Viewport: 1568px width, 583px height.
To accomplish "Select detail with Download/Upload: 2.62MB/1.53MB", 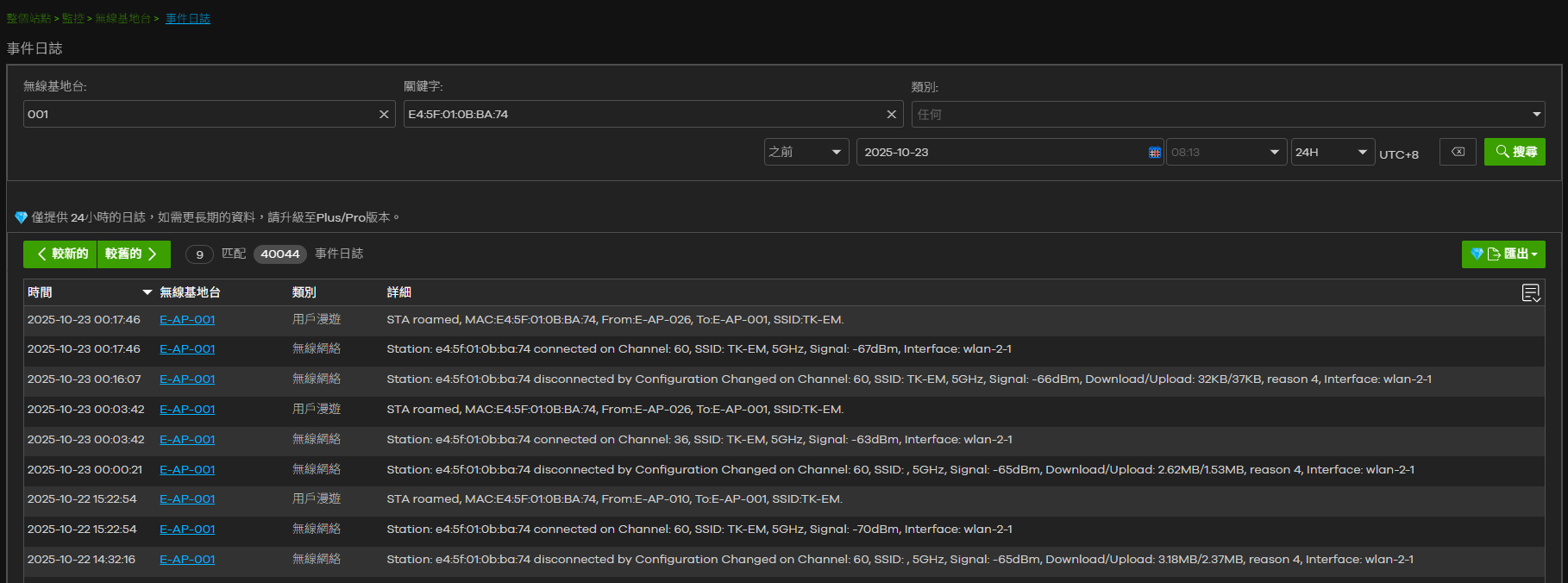I will click(x=900, y=470).
